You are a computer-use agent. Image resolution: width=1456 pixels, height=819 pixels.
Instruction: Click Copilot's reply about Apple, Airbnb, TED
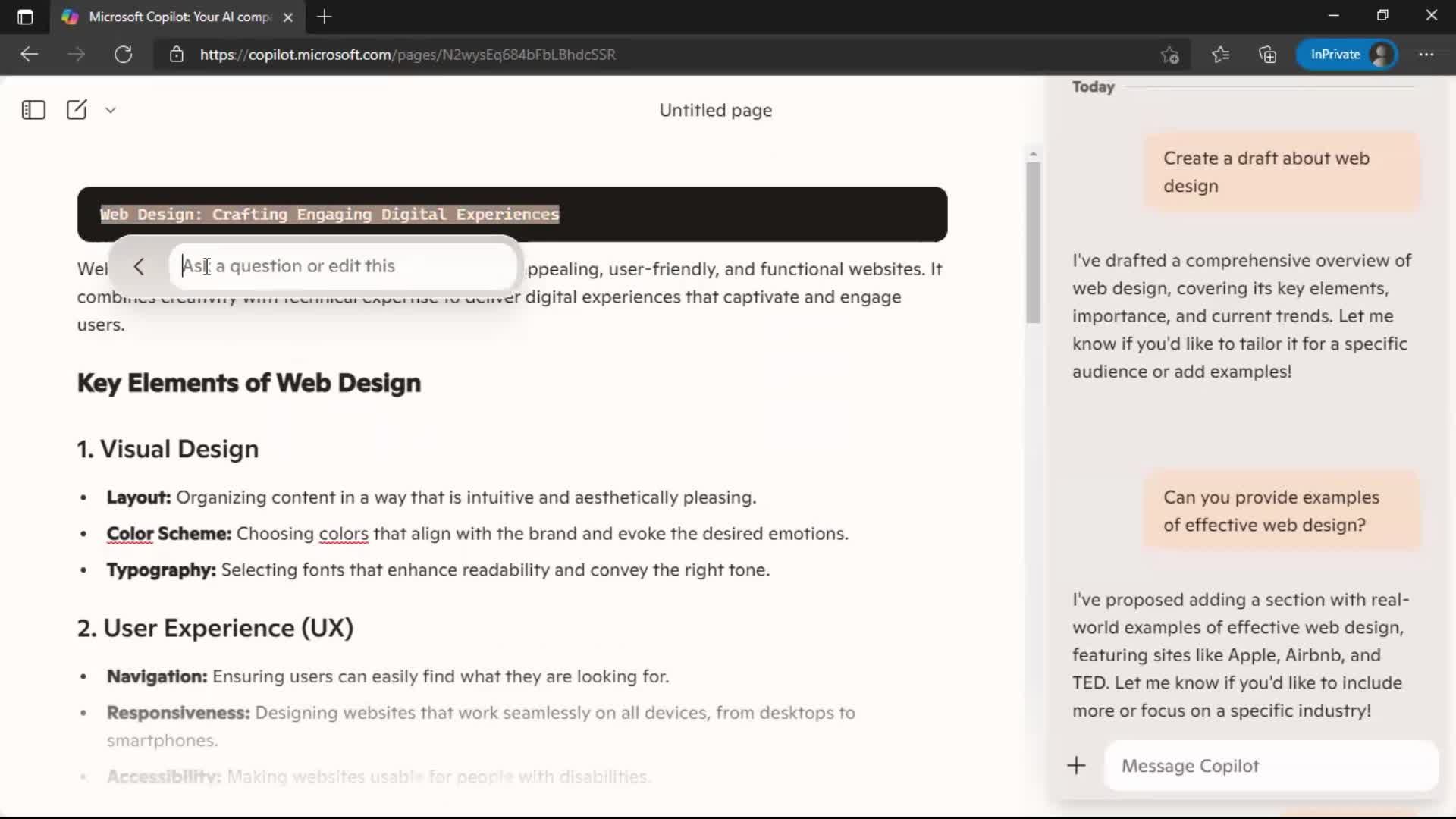coord(1241,655)
